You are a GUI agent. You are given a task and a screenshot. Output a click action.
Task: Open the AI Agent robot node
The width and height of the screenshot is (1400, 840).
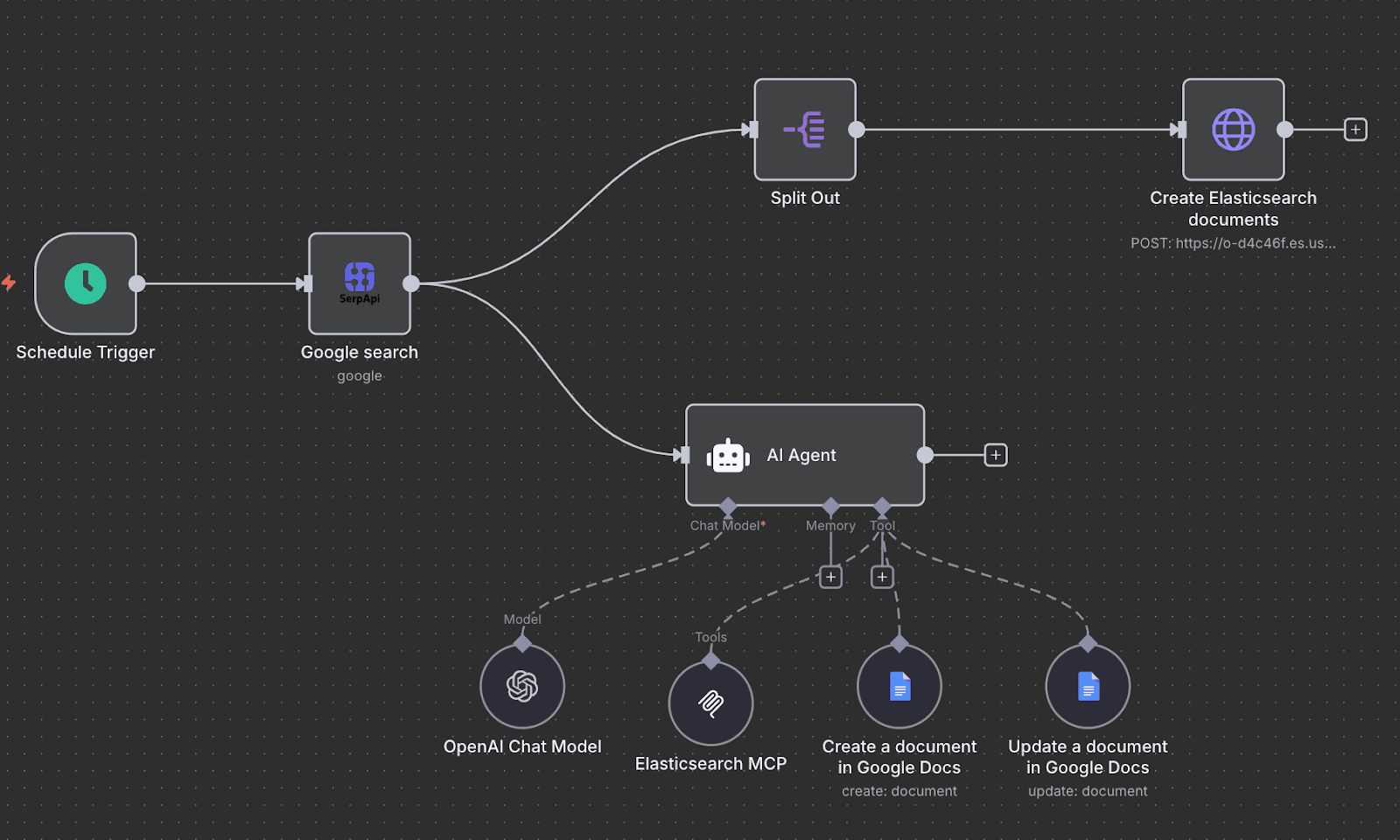(x=729, y=455)
